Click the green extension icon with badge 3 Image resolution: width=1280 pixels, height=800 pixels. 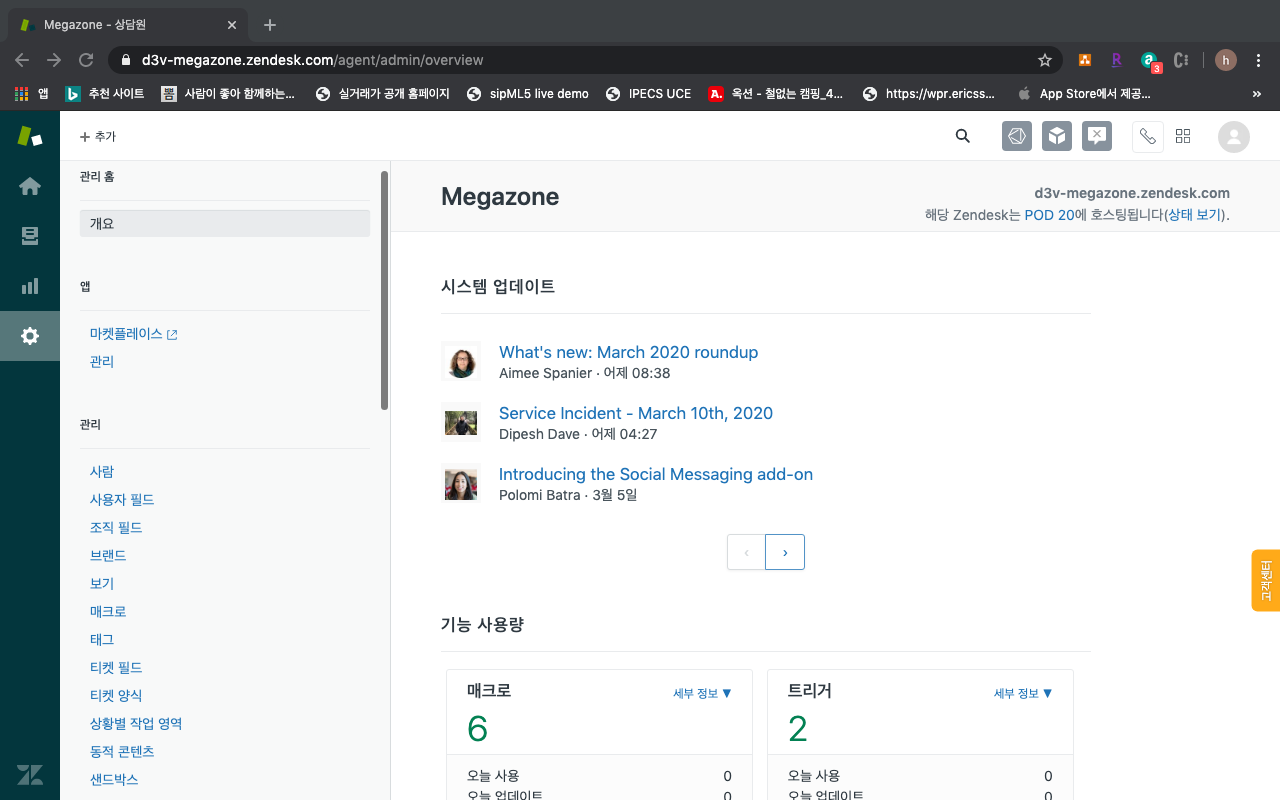(1150, 62)
